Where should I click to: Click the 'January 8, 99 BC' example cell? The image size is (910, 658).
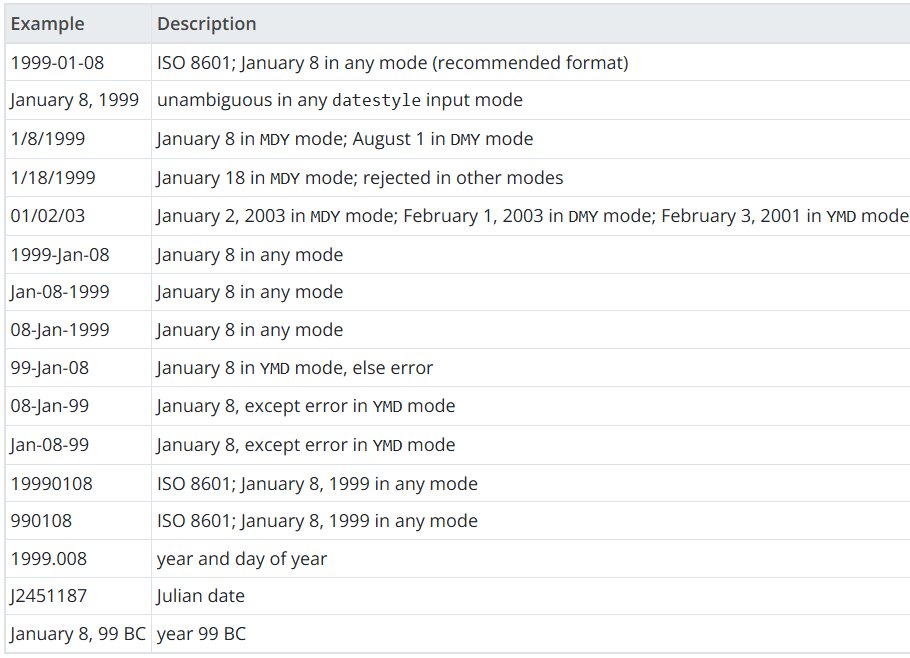(78, 634)
